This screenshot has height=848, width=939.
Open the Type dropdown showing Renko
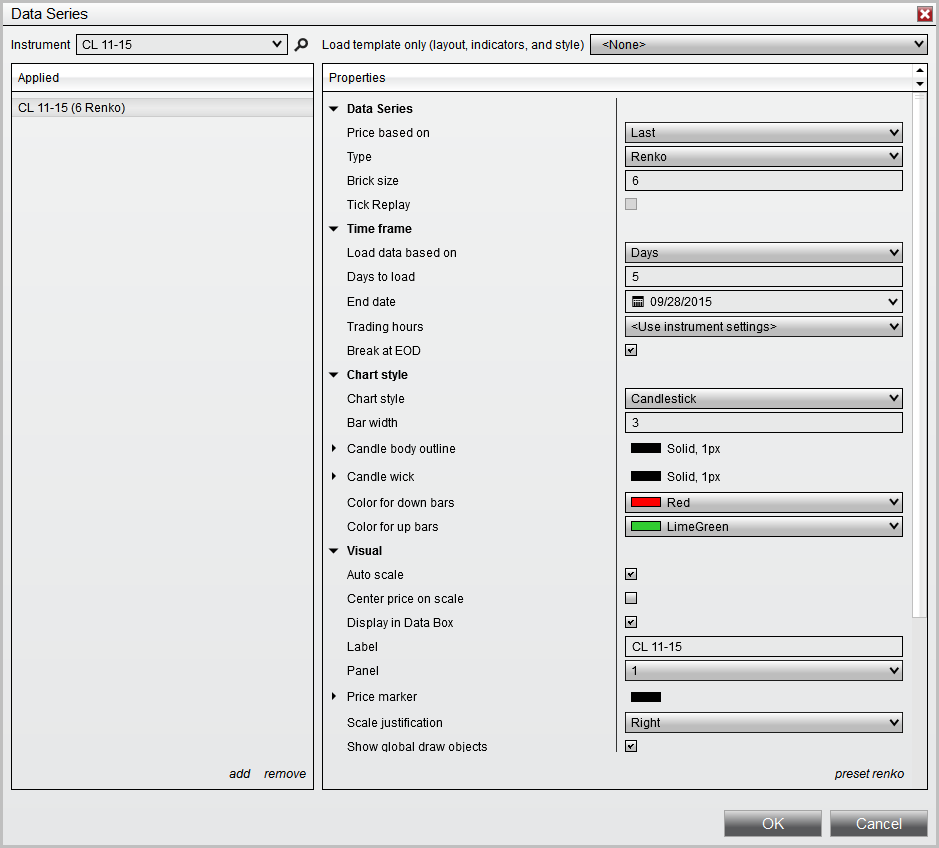764,156
